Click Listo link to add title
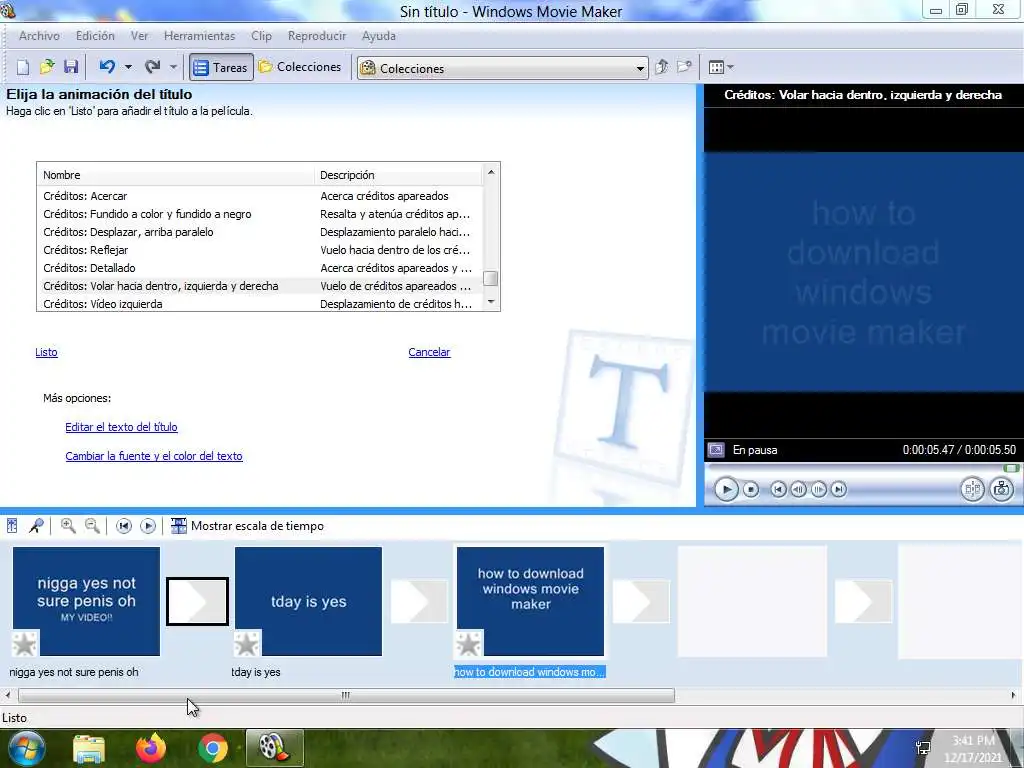The width and height of the screenshot is (1024, 768). coord(46,352)
